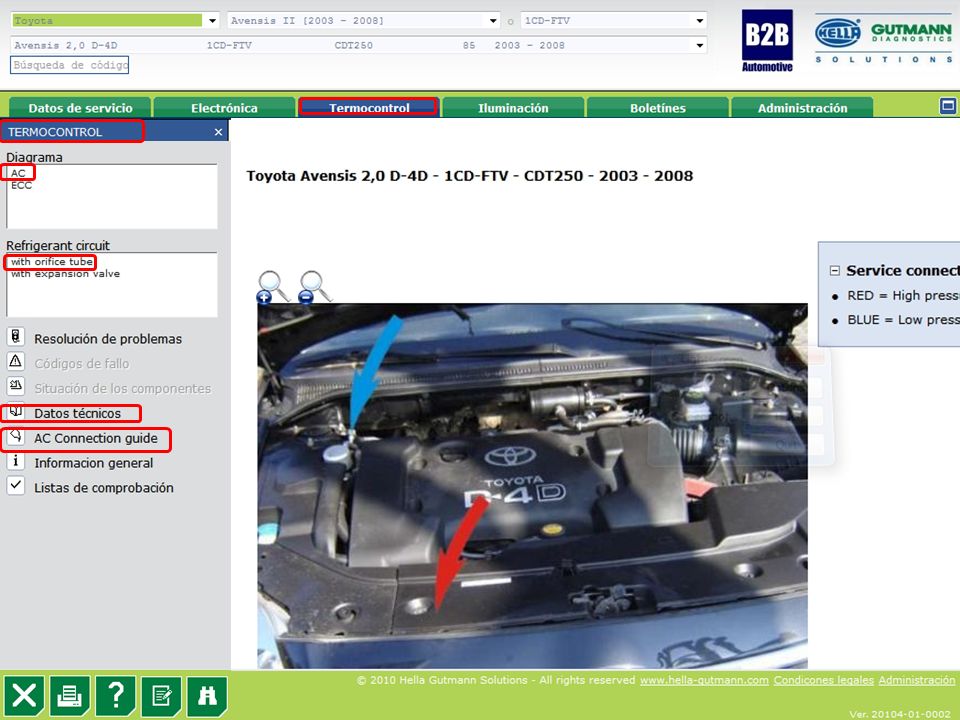Click the Hella Gutmann Solutions logo
This screenshot has height=720, width=960.
point(883,40)
